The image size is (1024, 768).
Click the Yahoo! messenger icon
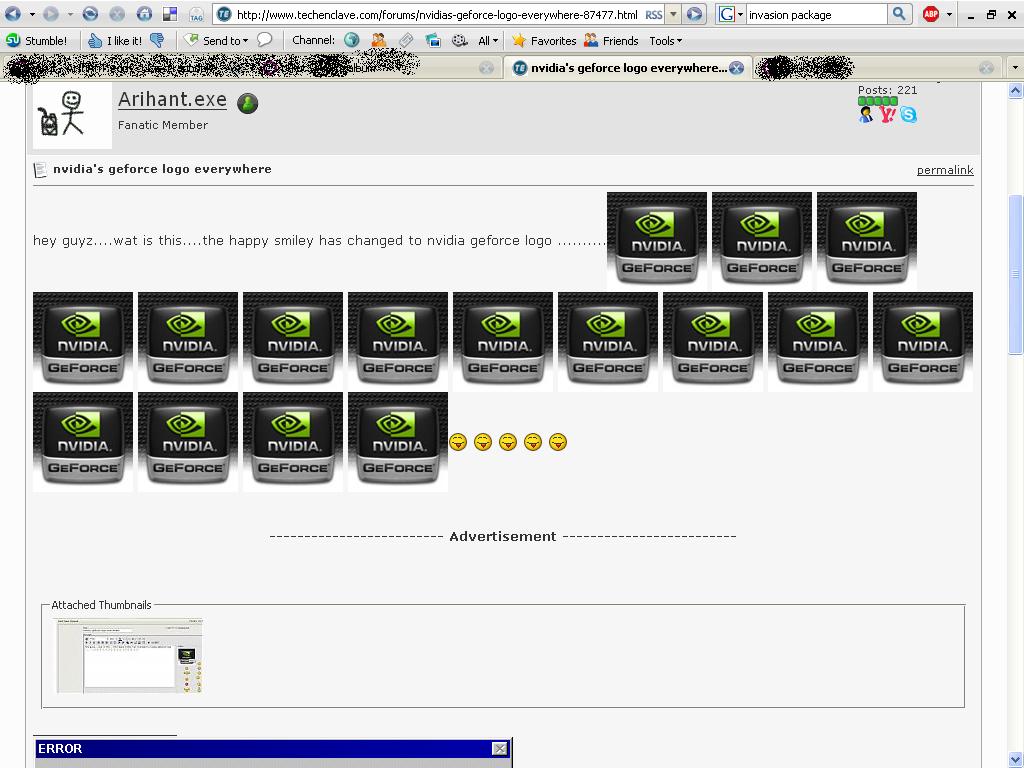[887, 115]
